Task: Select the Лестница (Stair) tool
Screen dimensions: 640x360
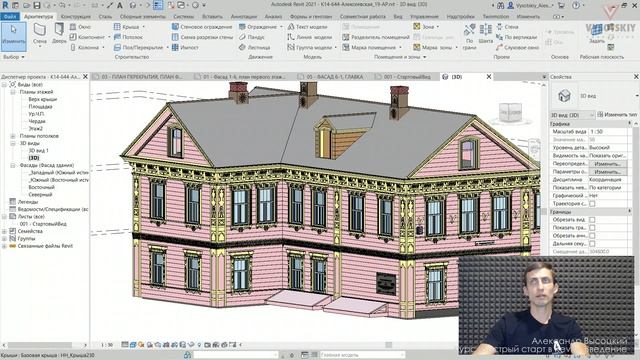Action: [x=255, y=47]
